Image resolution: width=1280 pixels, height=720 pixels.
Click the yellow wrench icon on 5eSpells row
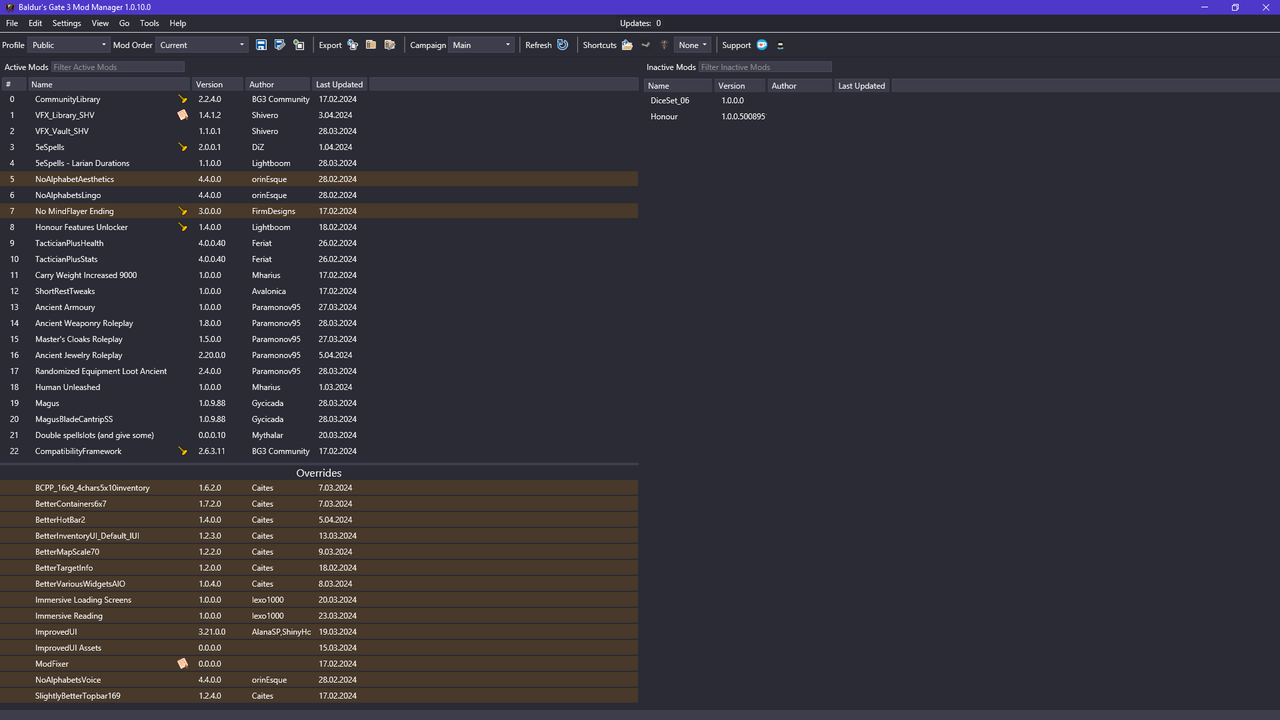click(x=182, y=147)
